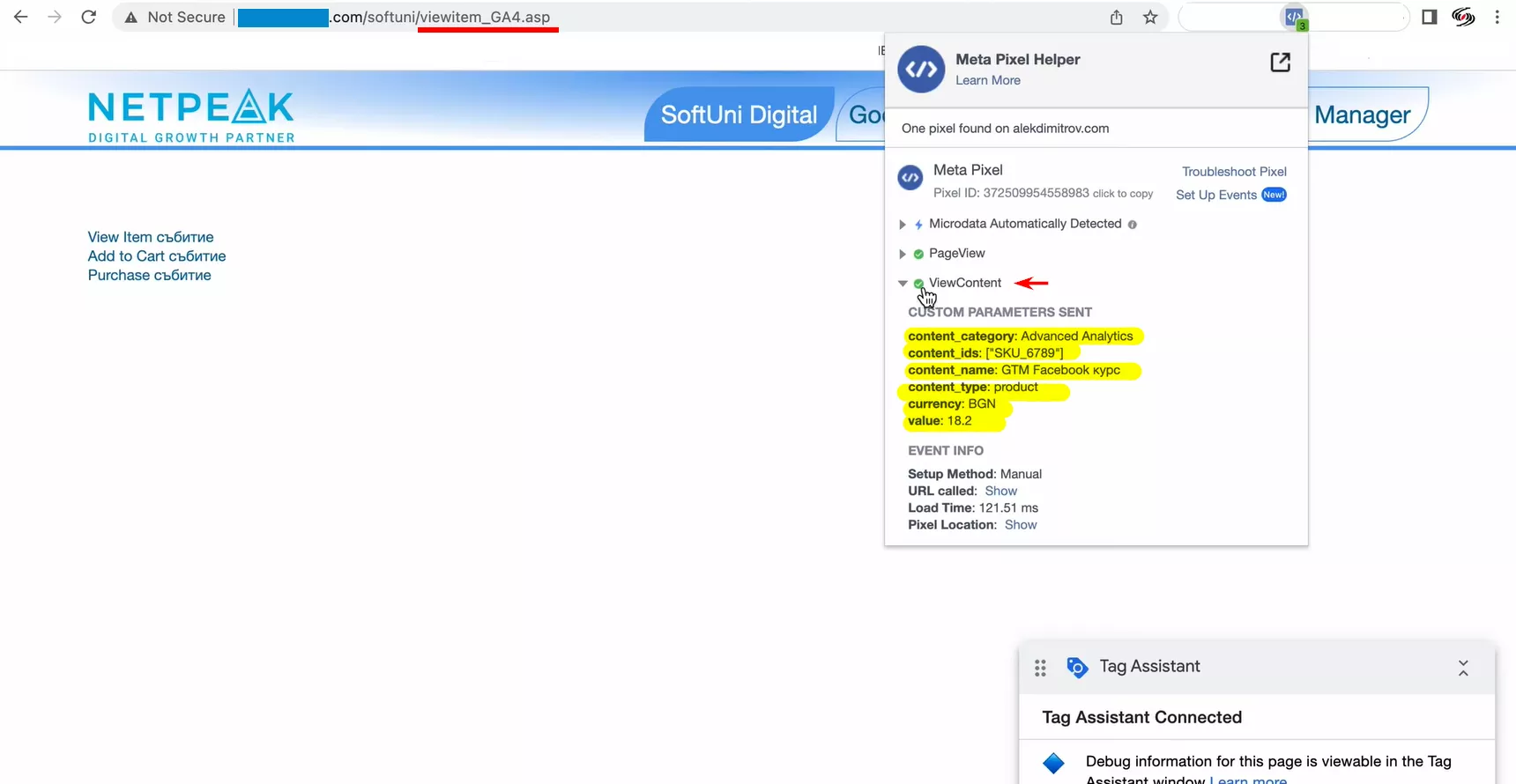Expand Microdata Automatically Detected entry

[902, 225]
